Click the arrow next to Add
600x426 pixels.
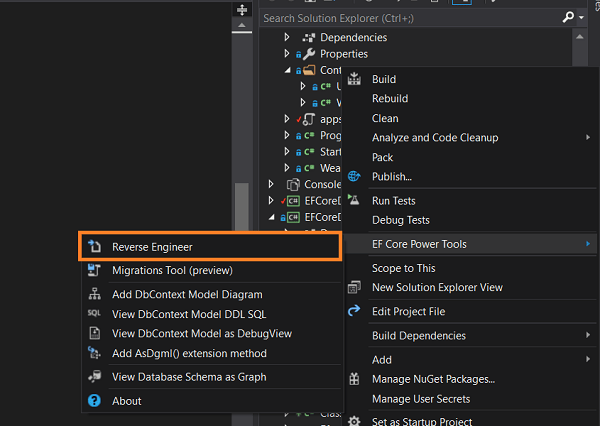588,359
